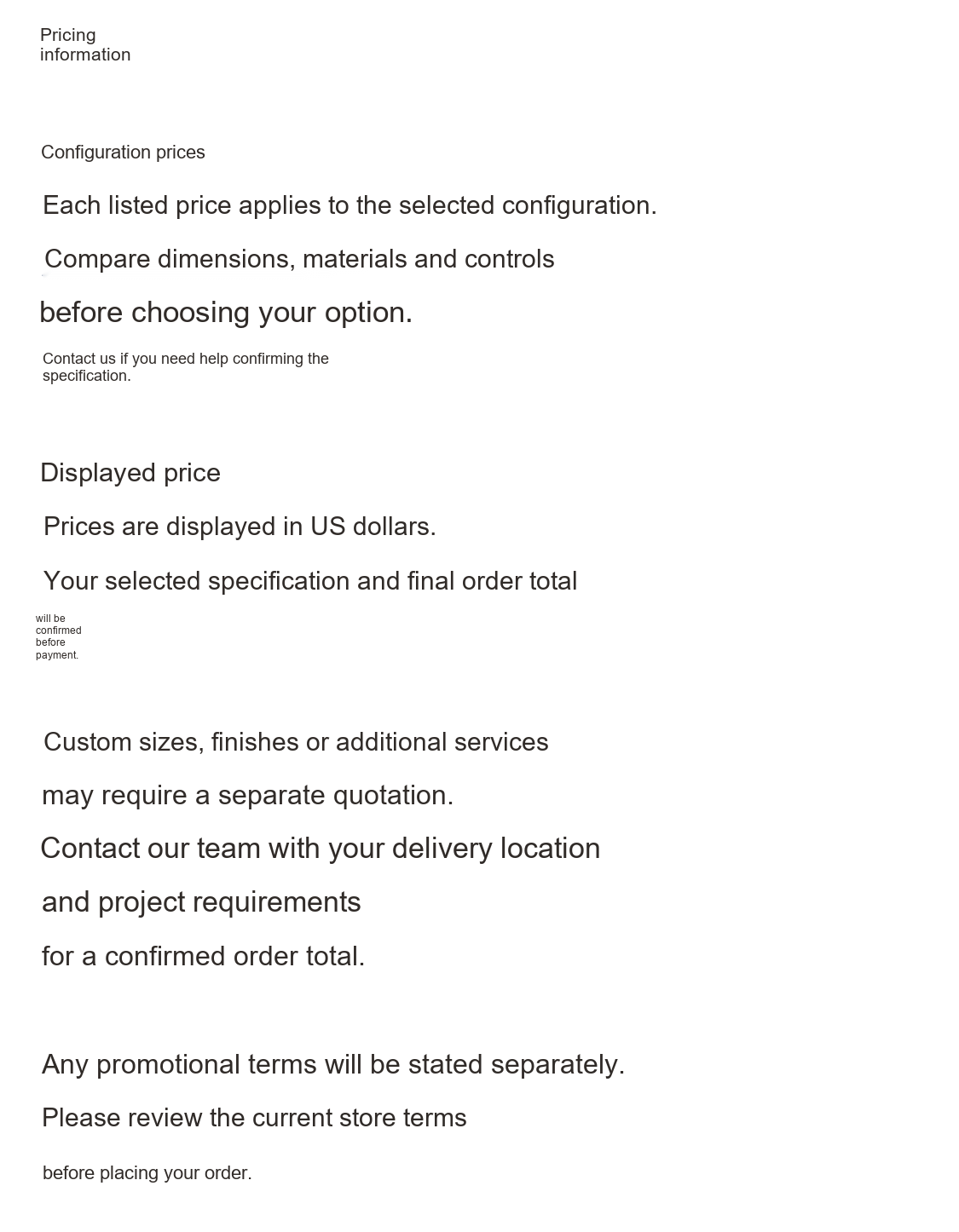Click 'Your selected specification and final order total'
The image size is (959, 1232).
(x=310, y=581)
